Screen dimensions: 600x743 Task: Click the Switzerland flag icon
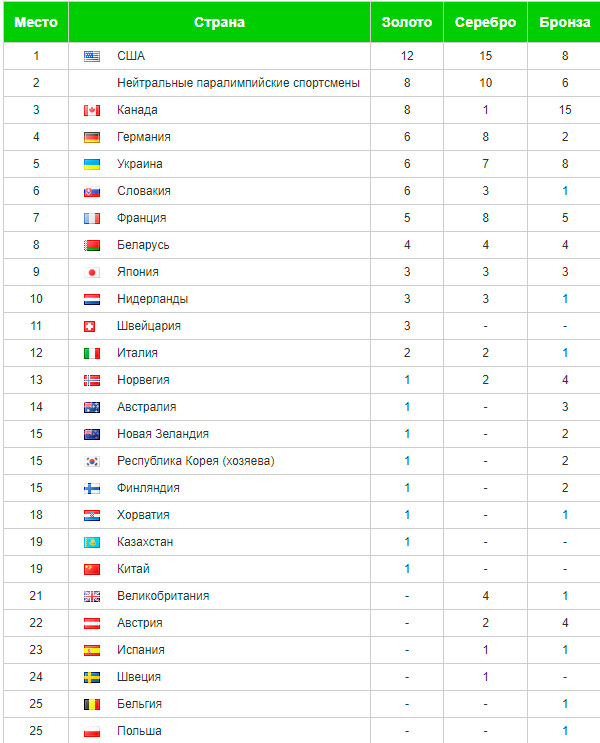tap(90, 326)
